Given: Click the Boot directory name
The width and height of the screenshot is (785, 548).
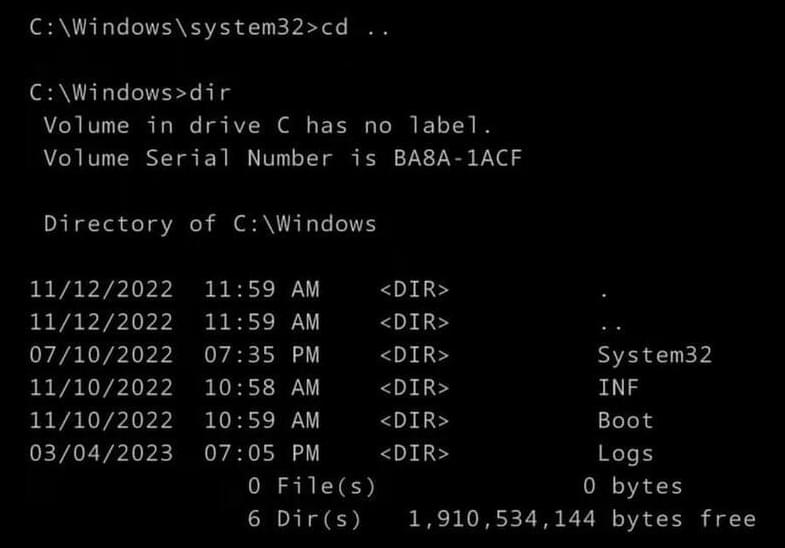Looking at the screenshot, I should 625,420.
